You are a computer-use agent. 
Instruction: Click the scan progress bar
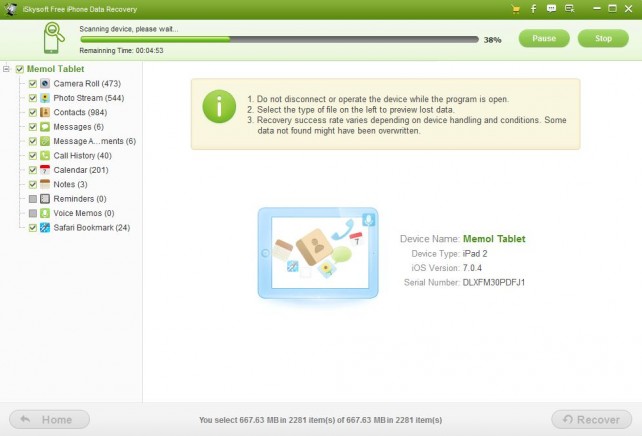click(279, 39)
